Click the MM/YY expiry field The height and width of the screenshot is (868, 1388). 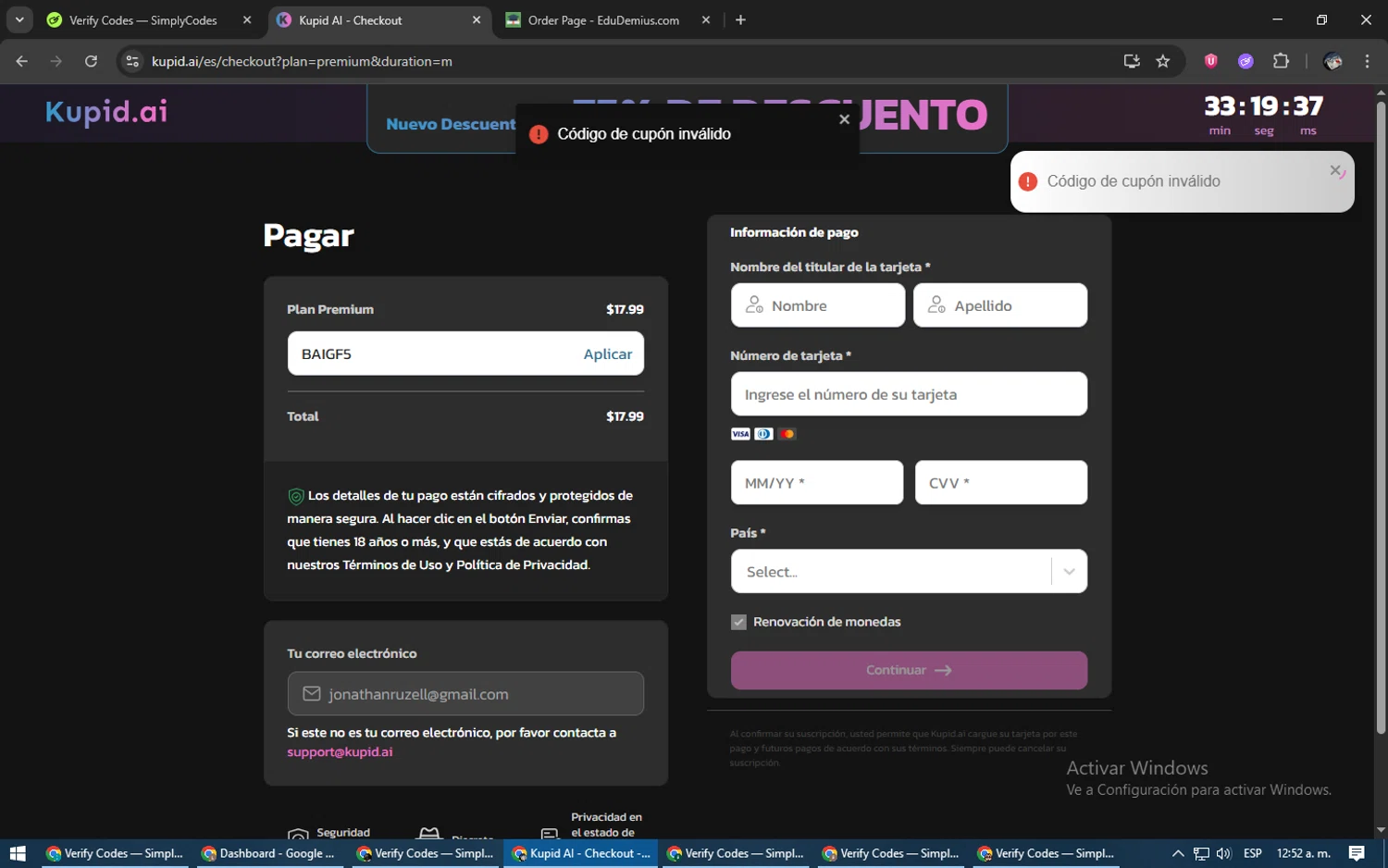click(x=817, y=483)
